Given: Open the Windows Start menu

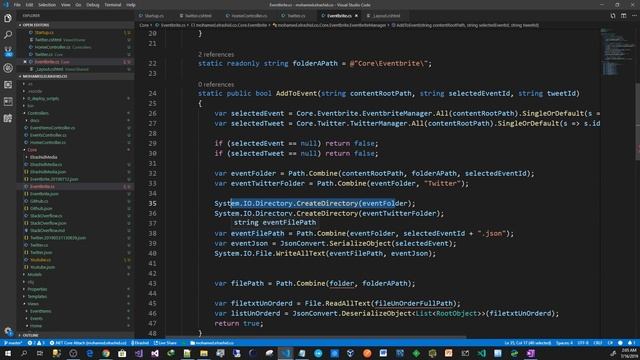Looking at the screenshot, I should click(x=8, y=353).
